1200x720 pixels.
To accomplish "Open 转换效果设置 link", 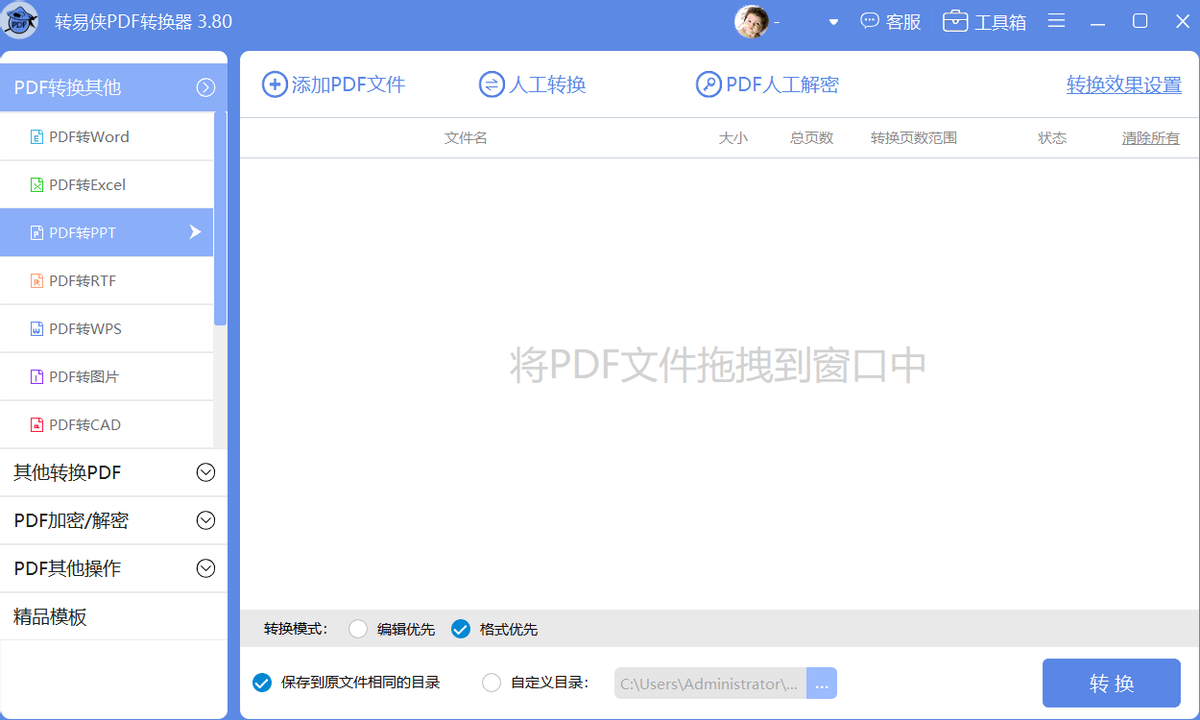I will [1124, 85].
